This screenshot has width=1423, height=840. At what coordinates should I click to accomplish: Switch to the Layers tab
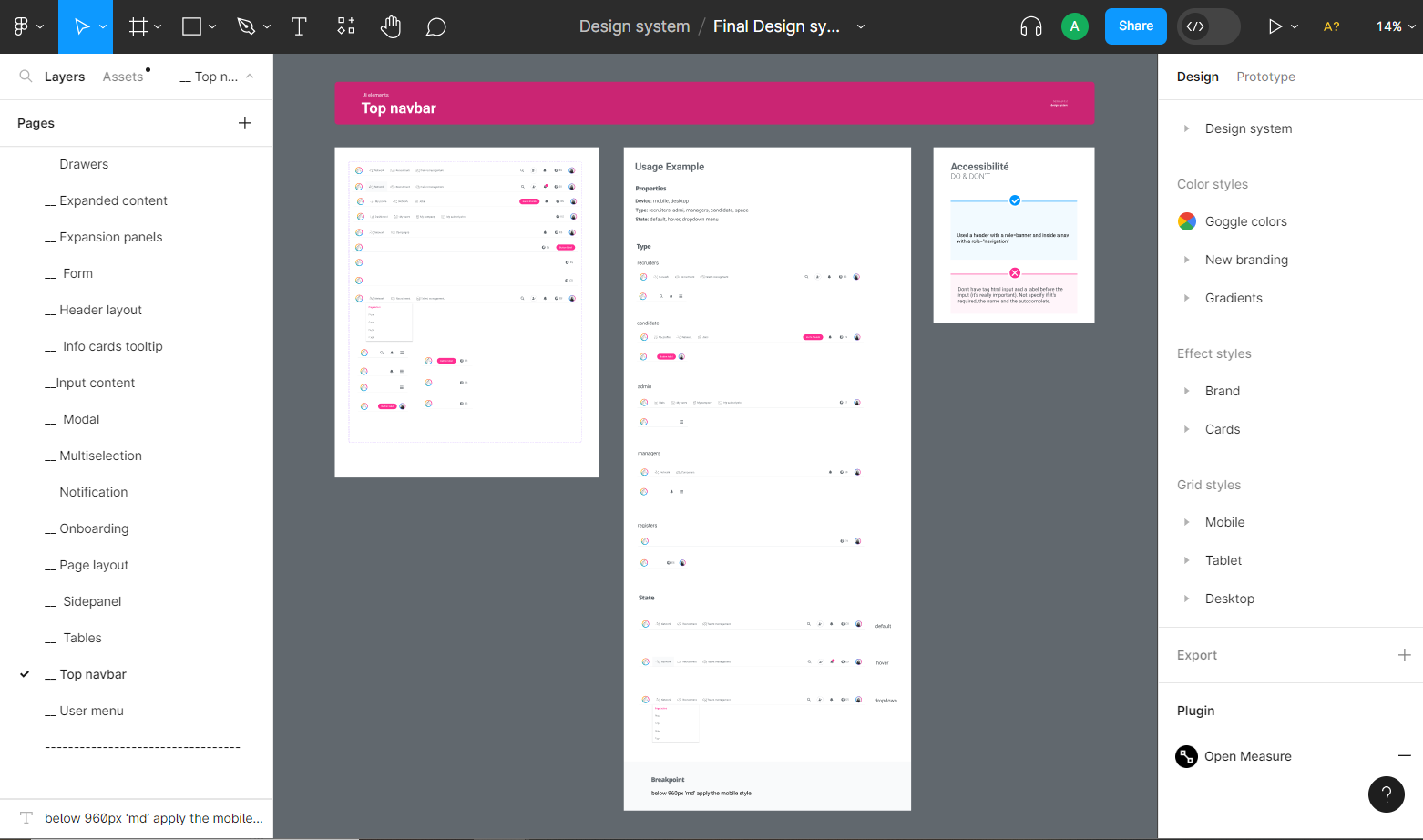65,77
